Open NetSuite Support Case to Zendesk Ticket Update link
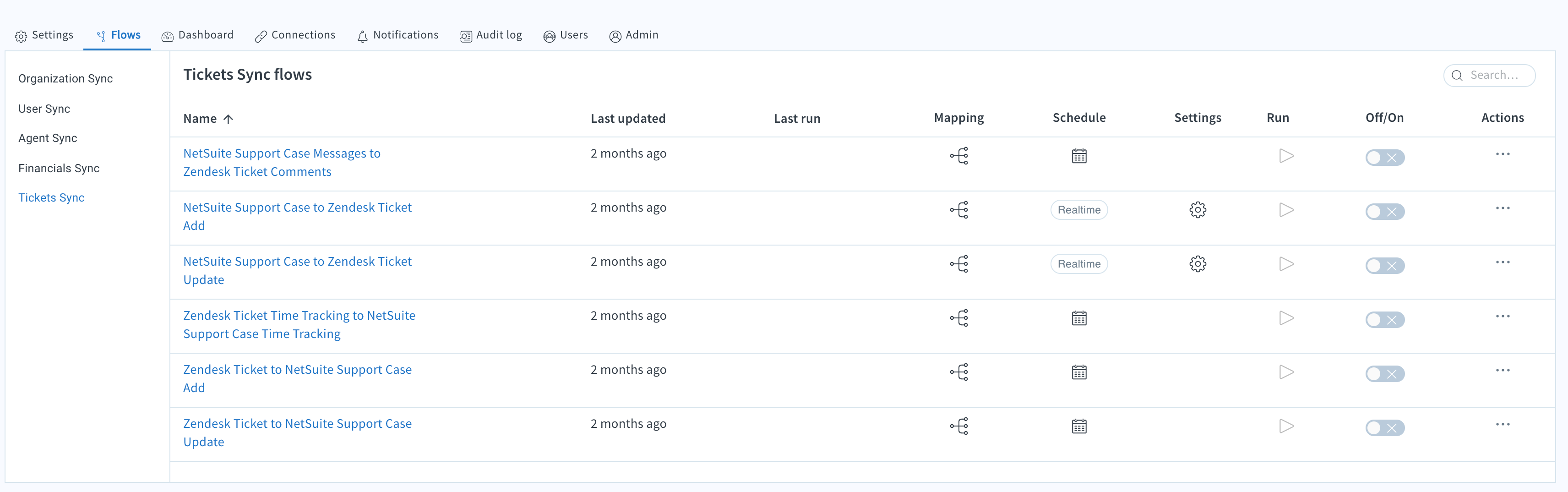 (x=298, y=271)
